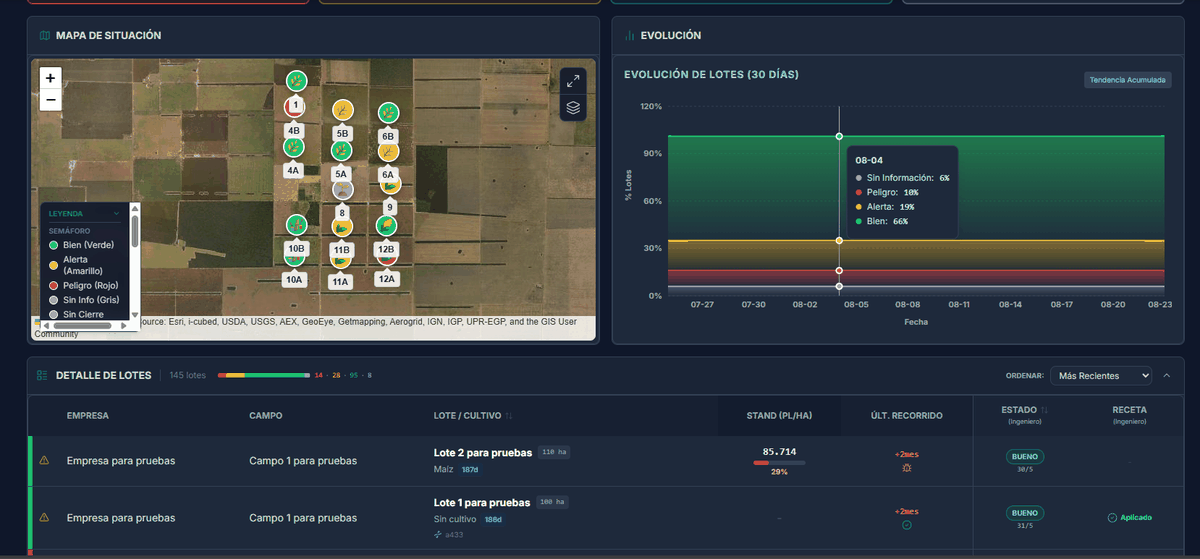Select the yellow marker above 5B
This screenshot has width=1200, height=559.
tap(342, 109)
